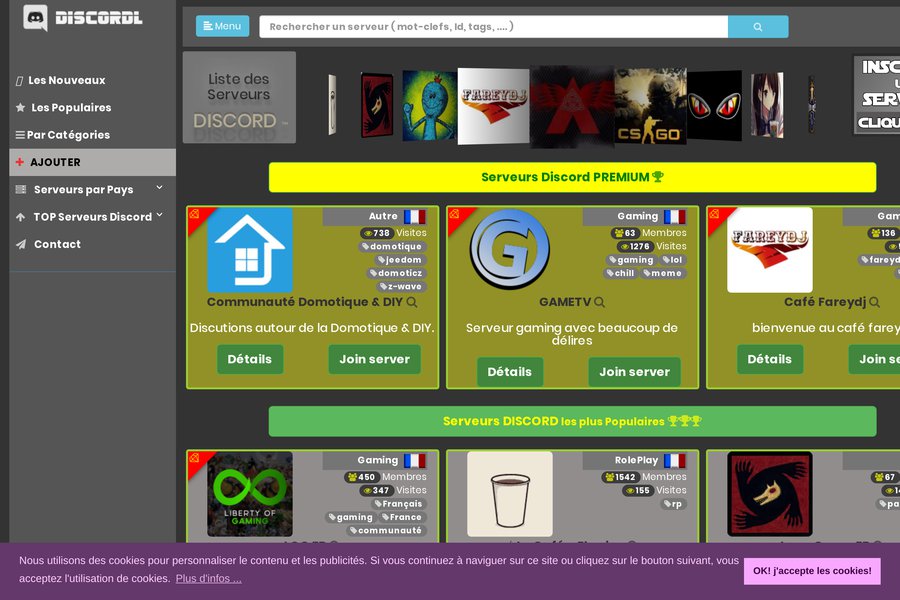The height and width of the screenshot is (600, 900).
Task: Focus the server search field
Action: [x=494, y=26]
